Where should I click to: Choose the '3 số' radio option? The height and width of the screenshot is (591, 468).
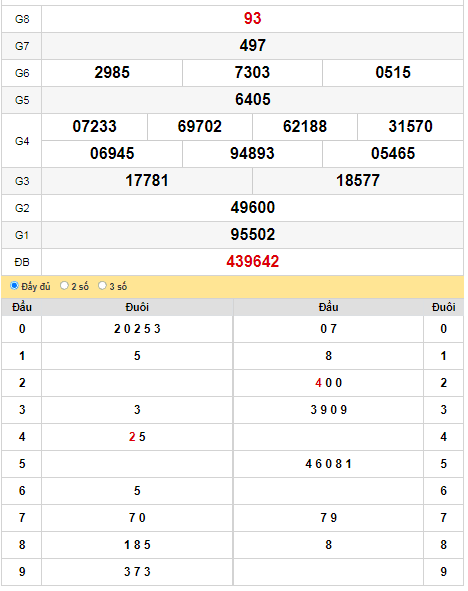pos(102,286)
